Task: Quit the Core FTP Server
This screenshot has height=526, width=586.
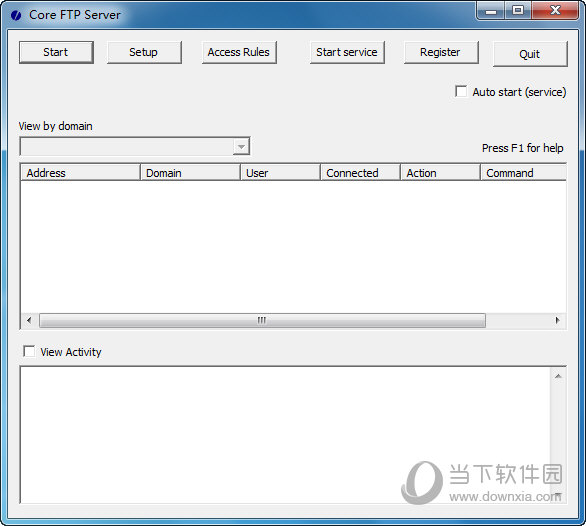Action: 530,54
